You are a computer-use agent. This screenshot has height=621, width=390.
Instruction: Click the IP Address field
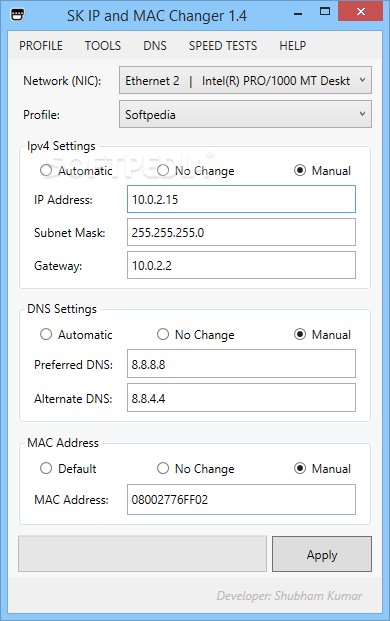pos(241,199)
